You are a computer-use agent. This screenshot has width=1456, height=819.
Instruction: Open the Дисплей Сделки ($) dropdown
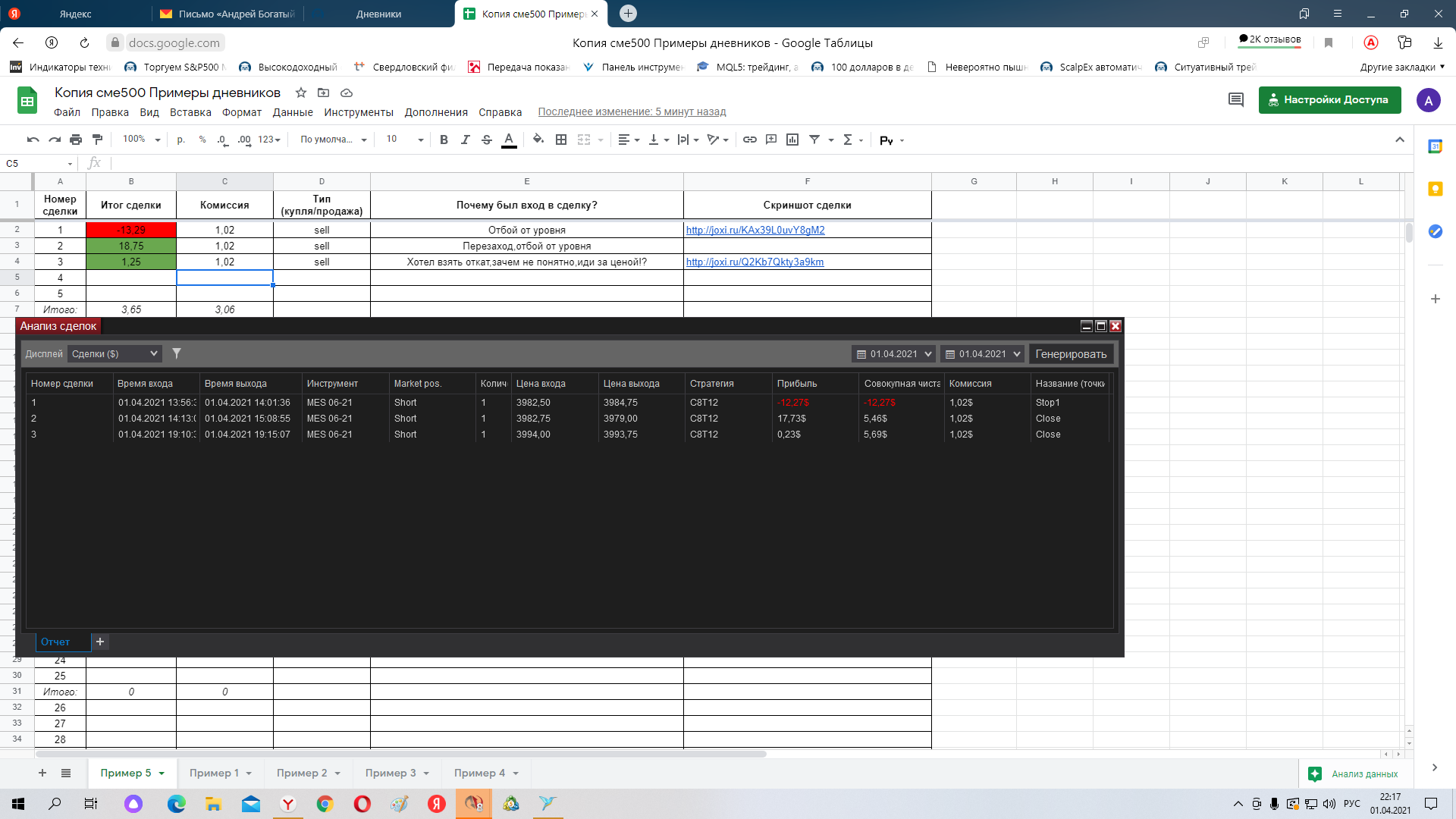click(x=115, y=353)
